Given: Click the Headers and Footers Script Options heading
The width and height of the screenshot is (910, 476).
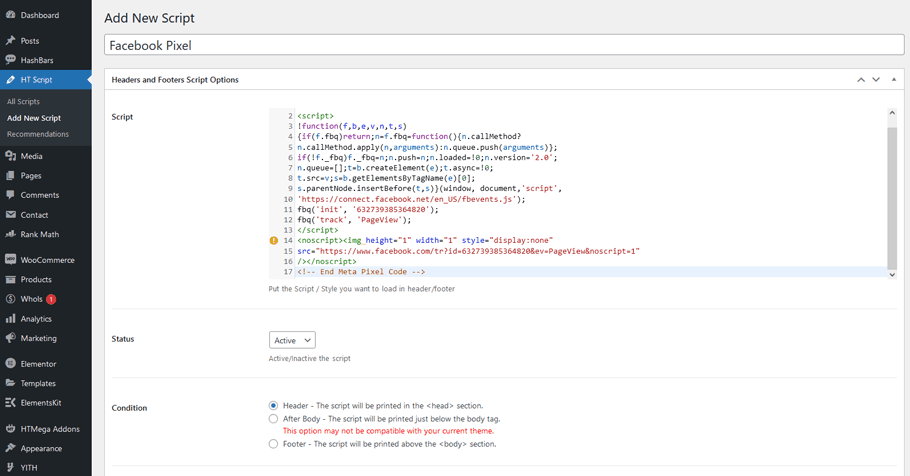Looking at the screenshot, I should click(x=175, y=80).
